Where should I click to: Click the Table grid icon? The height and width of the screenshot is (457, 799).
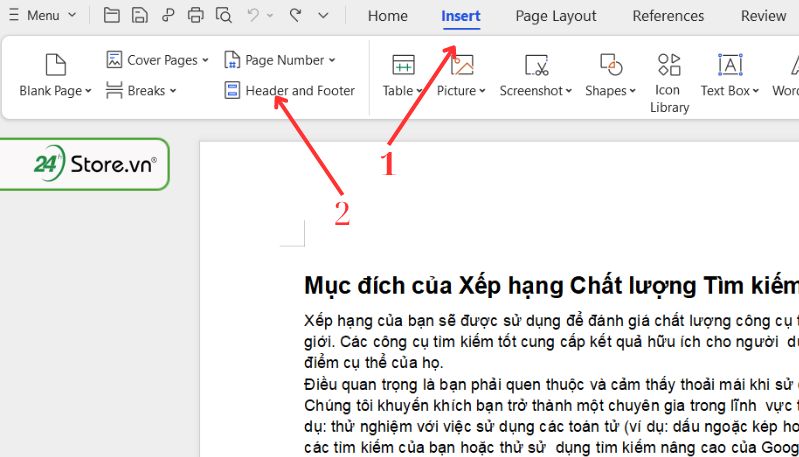click(403, 65)
